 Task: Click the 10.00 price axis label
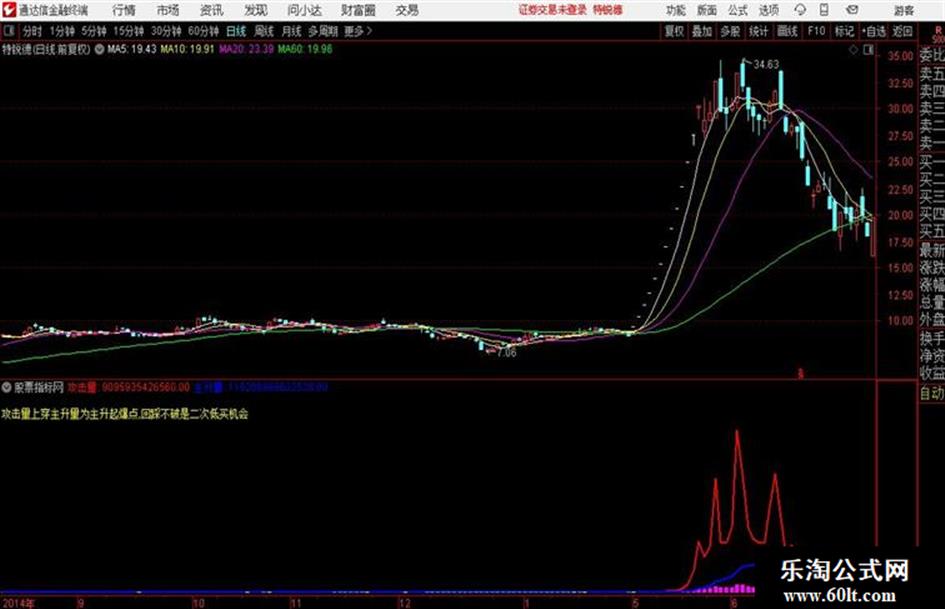900,321
